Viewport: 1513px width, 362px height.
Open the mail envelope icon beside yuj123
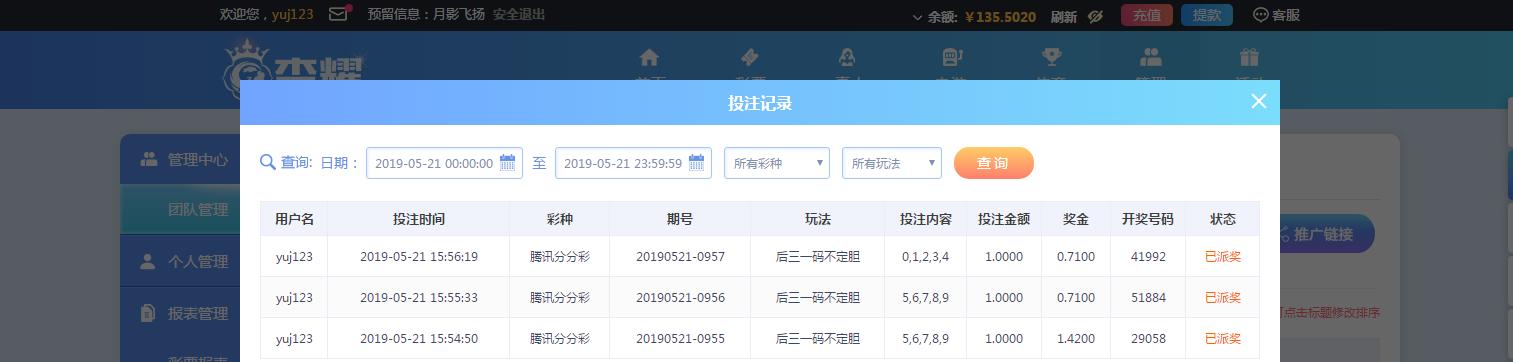[x=339, y=14]
